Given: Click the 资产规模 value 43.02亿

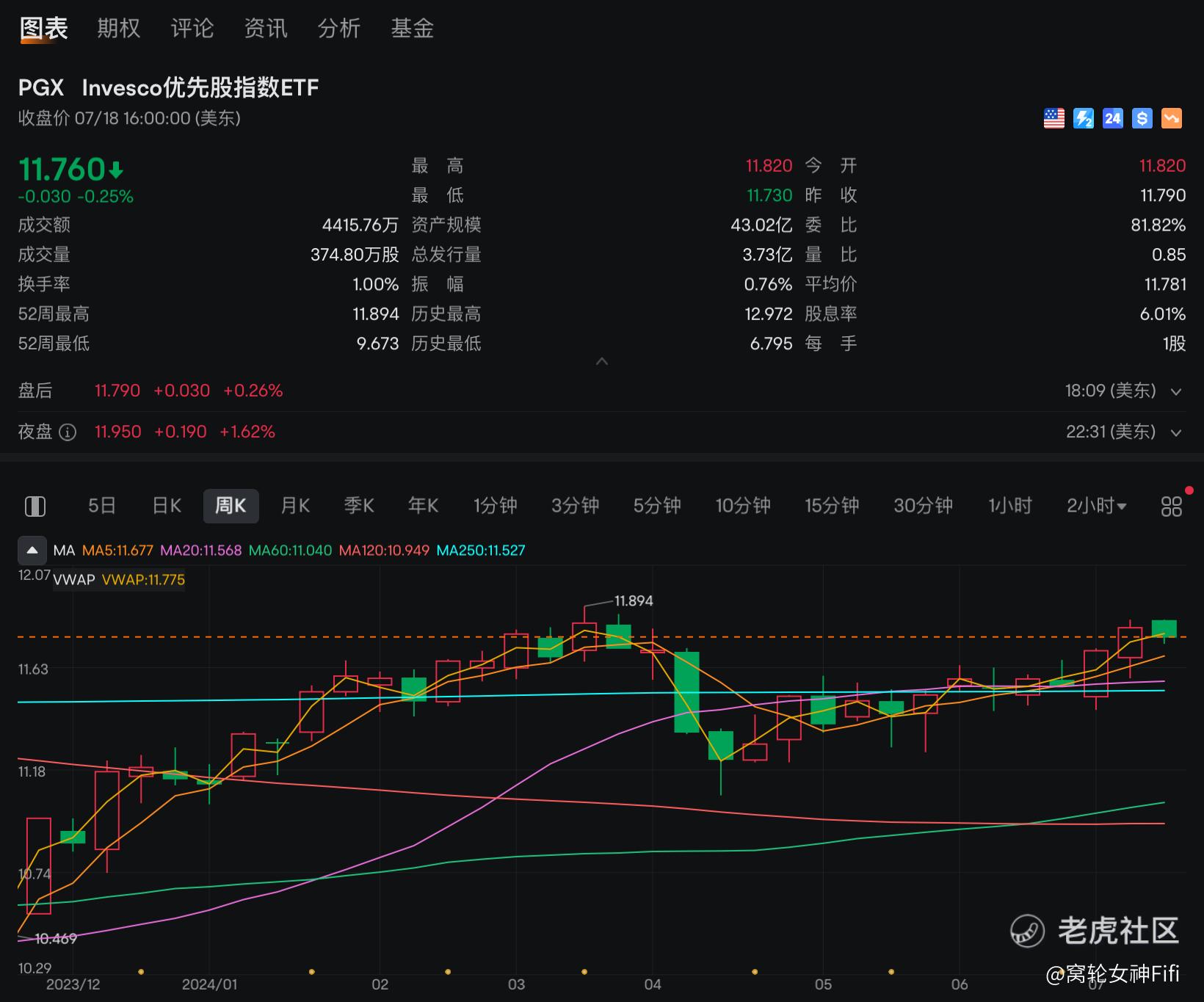Looking at the screenshot, I should [761, 225].
